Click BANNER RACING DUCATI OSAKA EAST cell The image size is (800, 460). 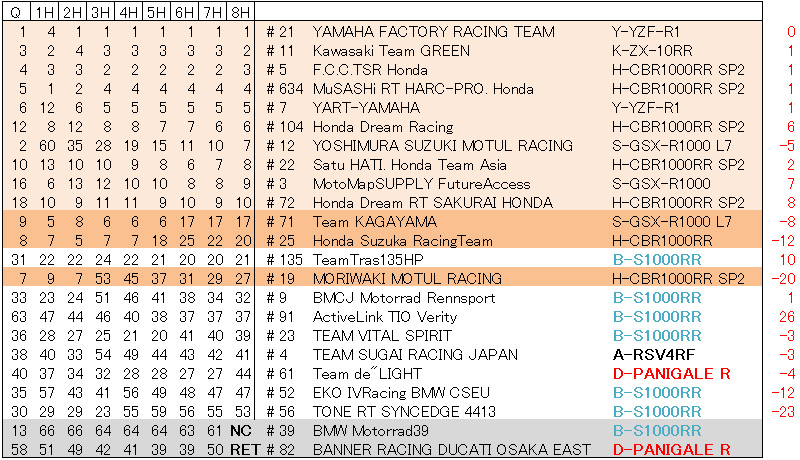(452, 450)
